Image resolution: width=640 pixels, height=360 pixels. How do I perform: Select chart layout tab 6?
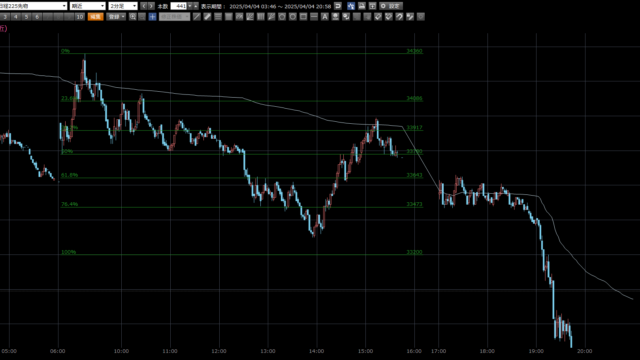coord(37,17)
